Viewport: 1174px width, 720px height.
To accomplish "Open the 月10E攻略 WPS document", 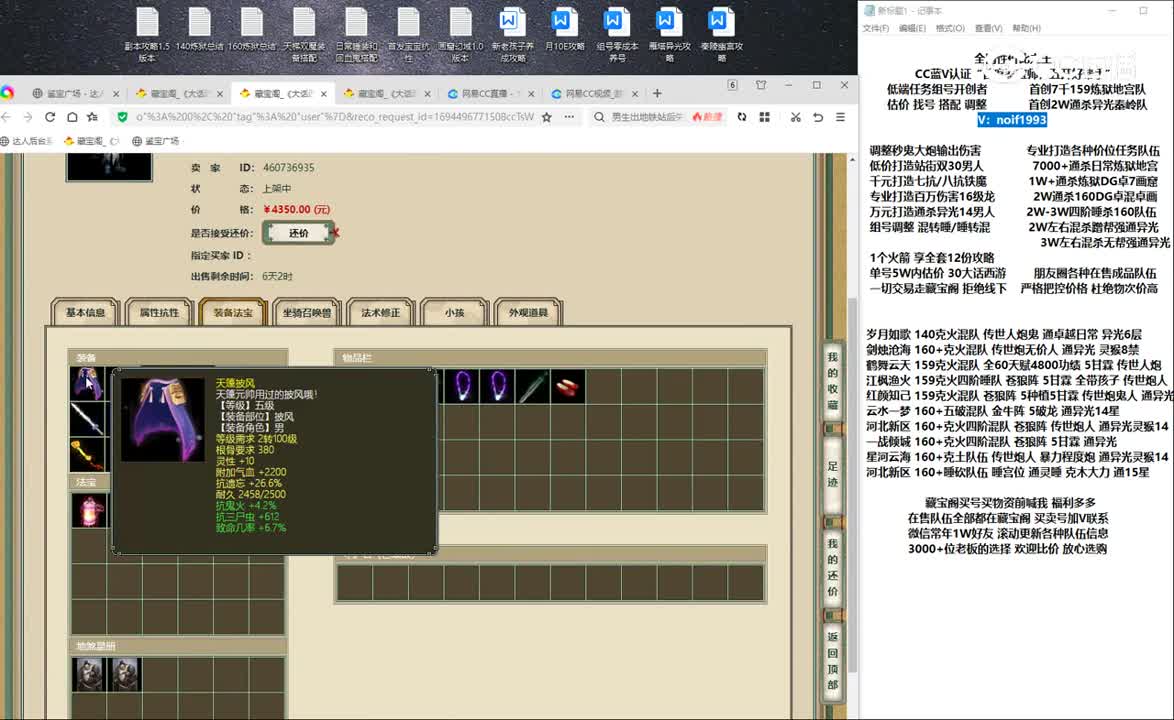I will (x=565, y=30).
